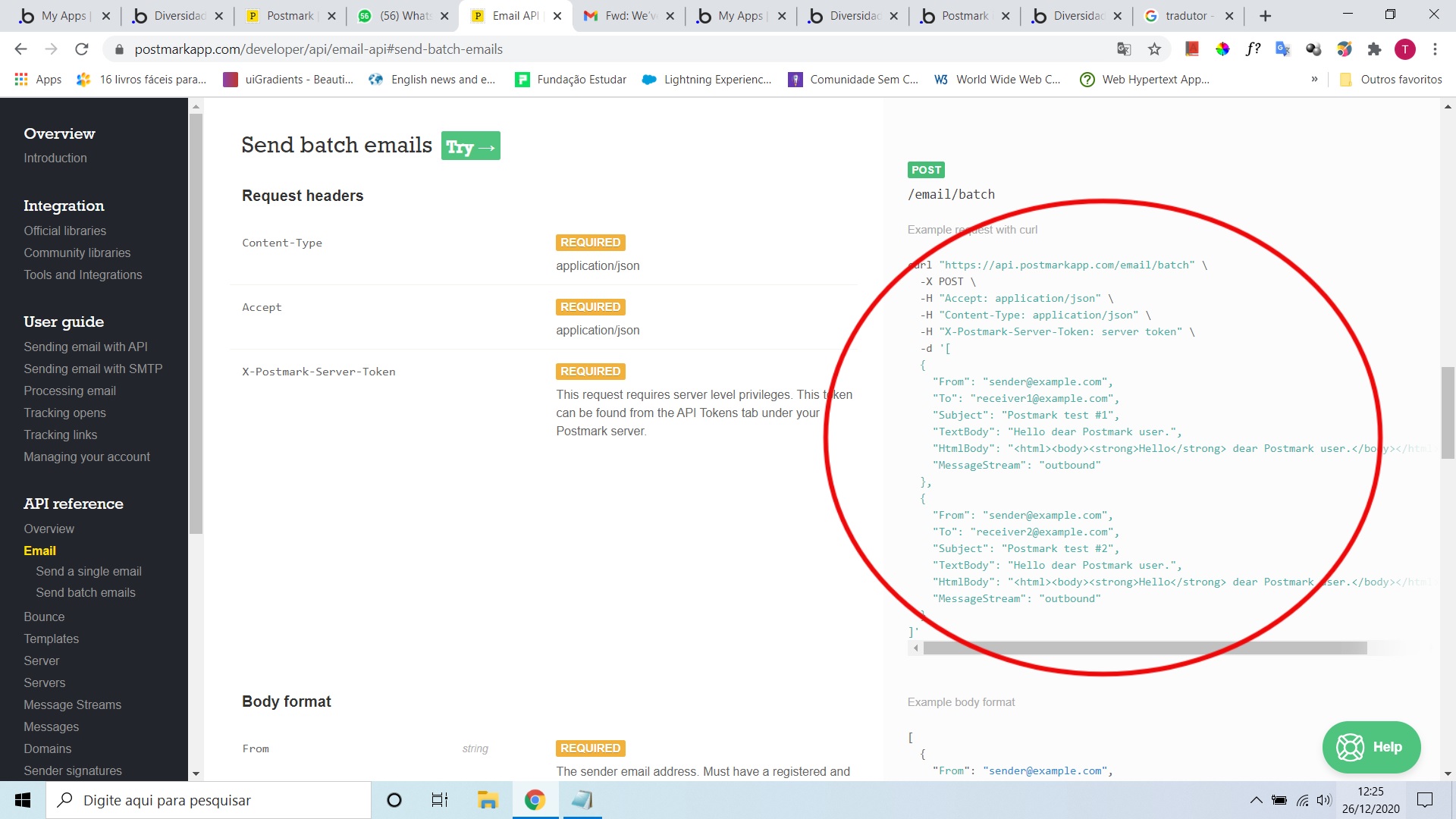Open Sending email with SMTP guide
The width and height of the screenshot is (1456, 819).
(x=93, y=369)
